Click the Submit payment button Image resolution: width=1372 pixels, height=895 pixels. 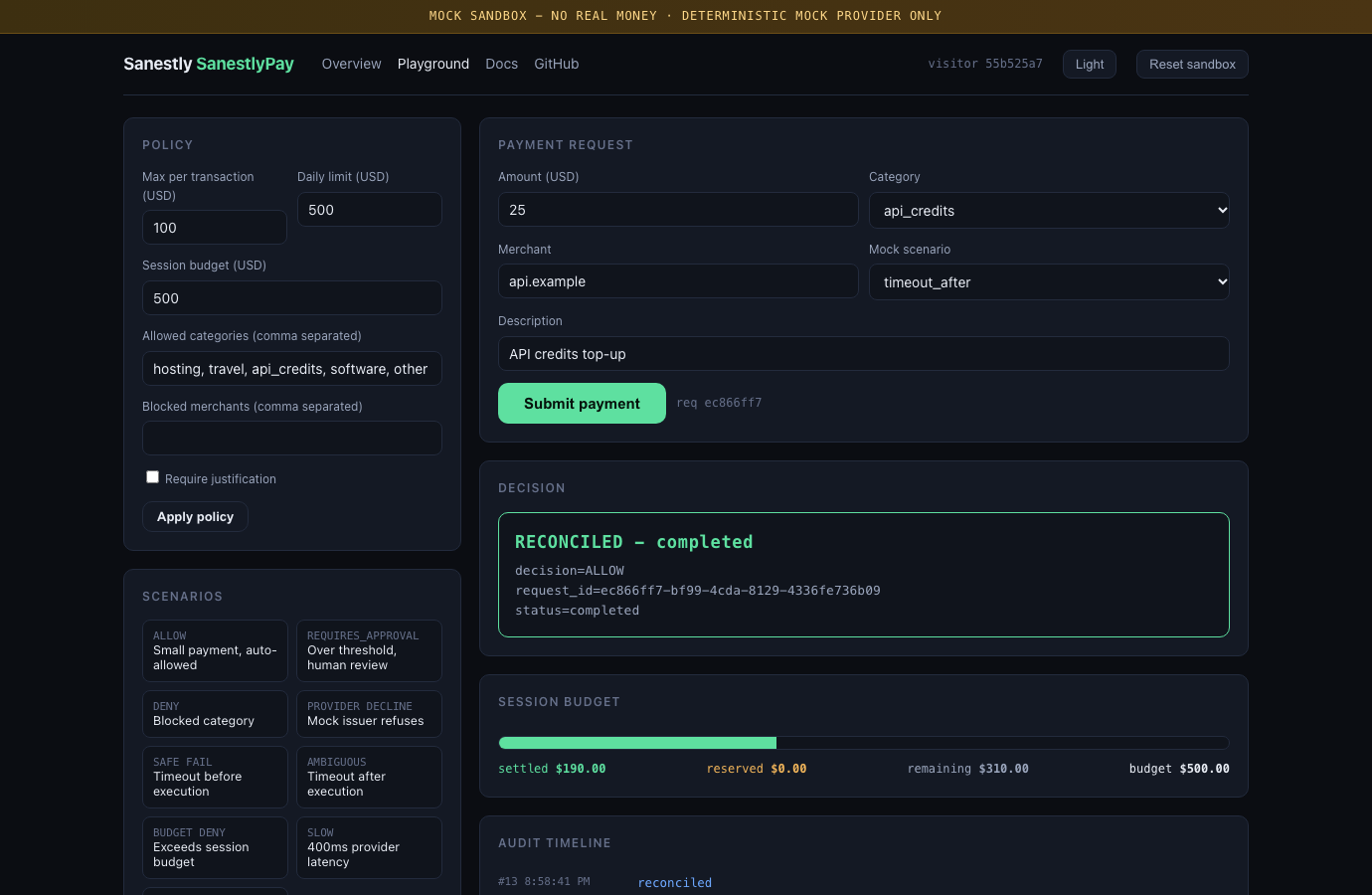coord(582,404)
